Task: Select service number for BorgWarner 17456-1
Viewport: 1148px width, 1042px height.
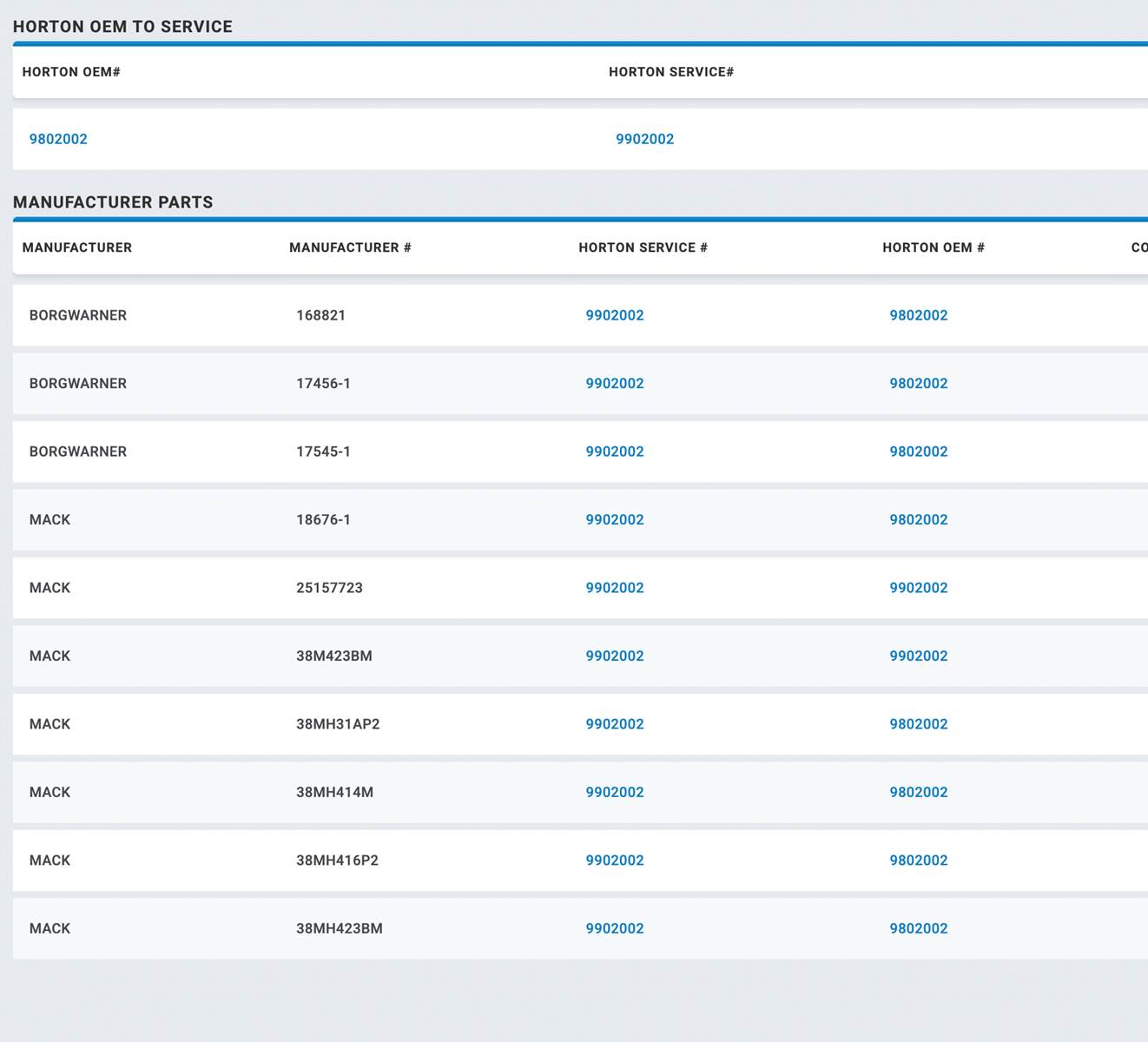Action: click(x=614, y=384)
